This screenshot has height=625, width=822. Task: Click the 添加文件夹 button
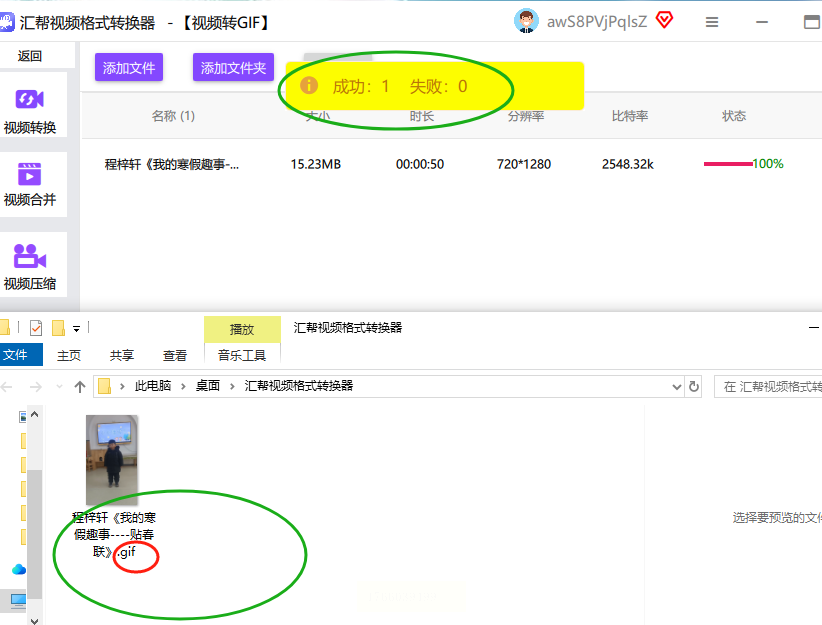pos(233,68)
